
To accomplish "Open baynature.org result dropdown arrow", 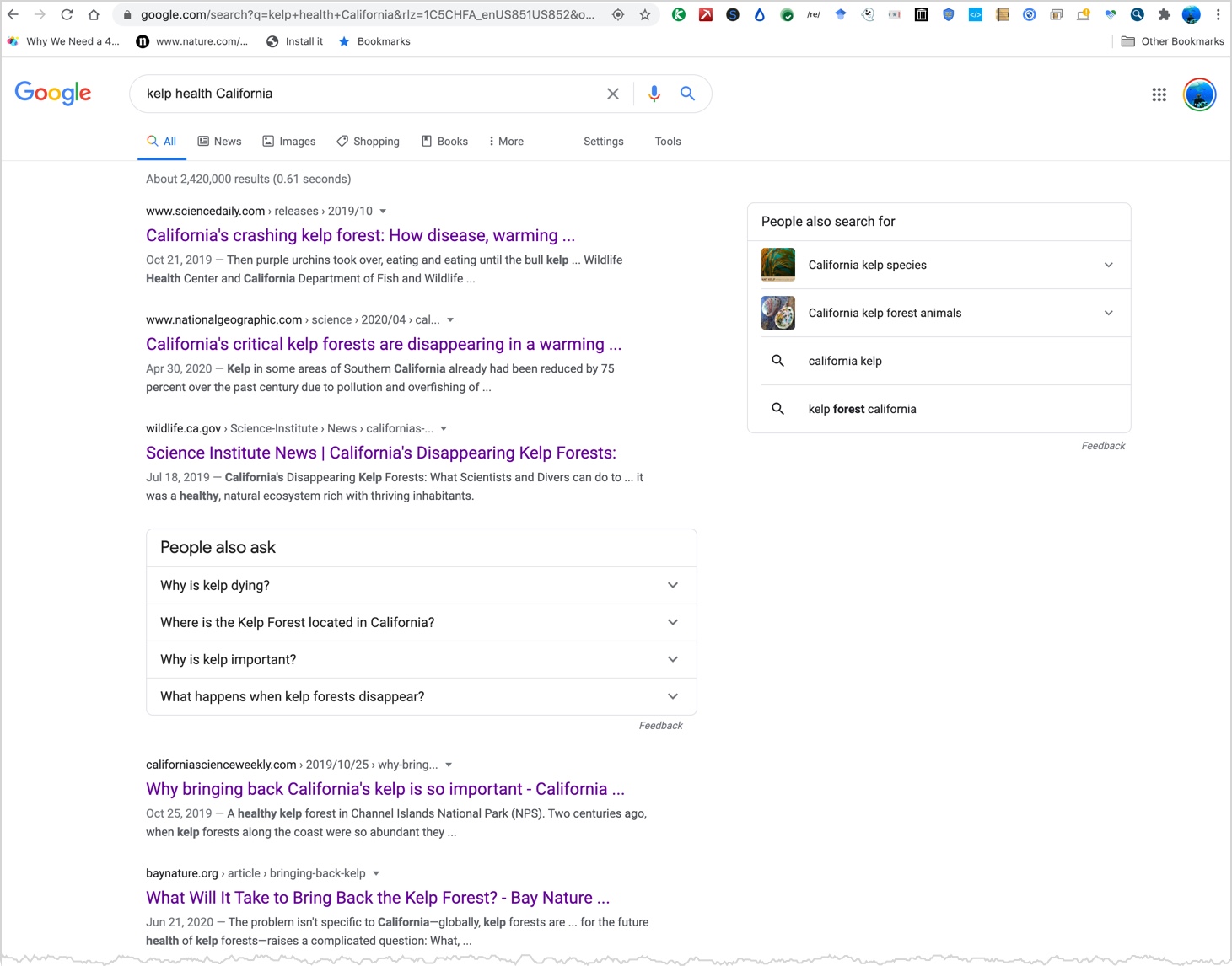I will click(376, 874).
